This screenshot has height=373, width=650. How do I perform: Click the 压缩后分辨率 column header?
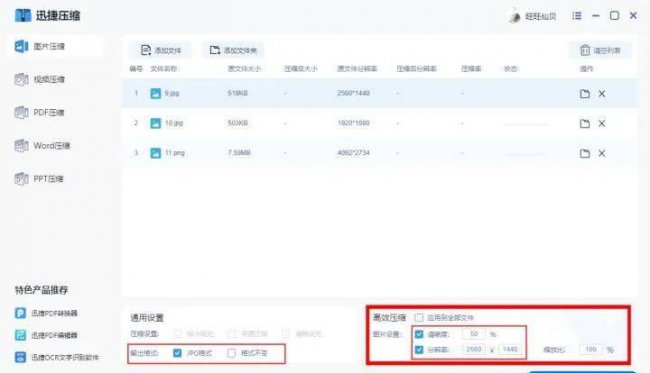(416, 68)
